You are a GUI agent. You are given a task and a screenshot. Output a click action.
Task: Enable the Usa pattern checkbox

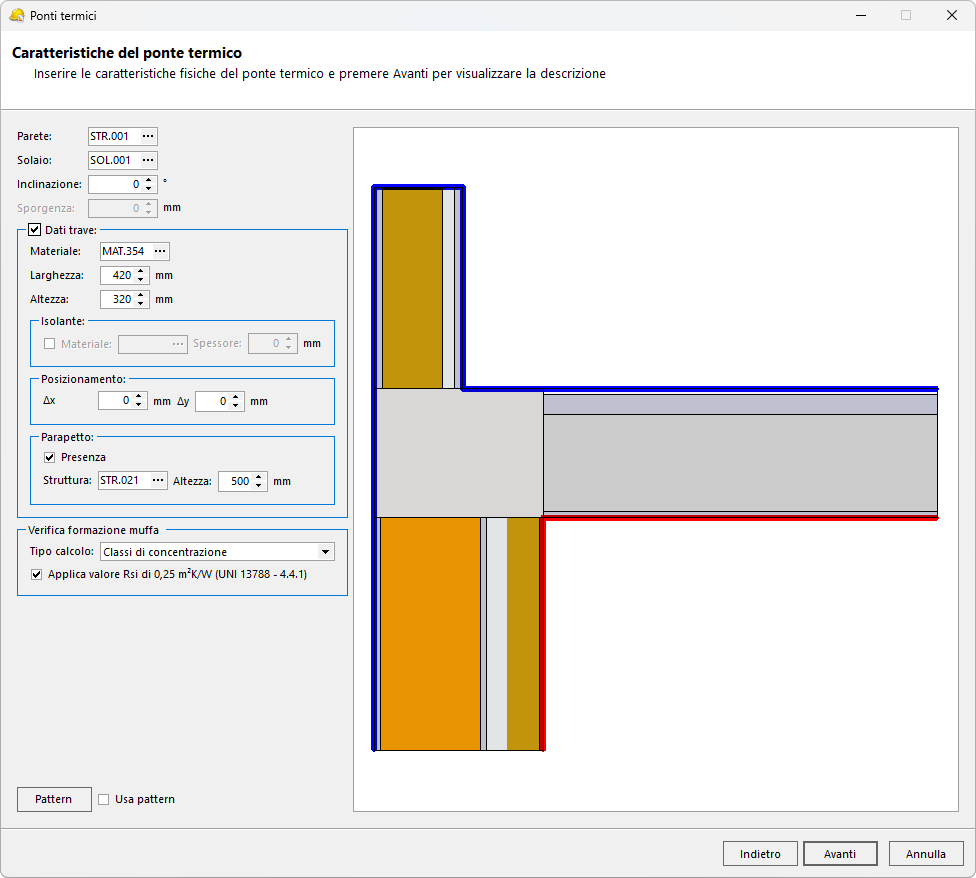coord(104,799)
